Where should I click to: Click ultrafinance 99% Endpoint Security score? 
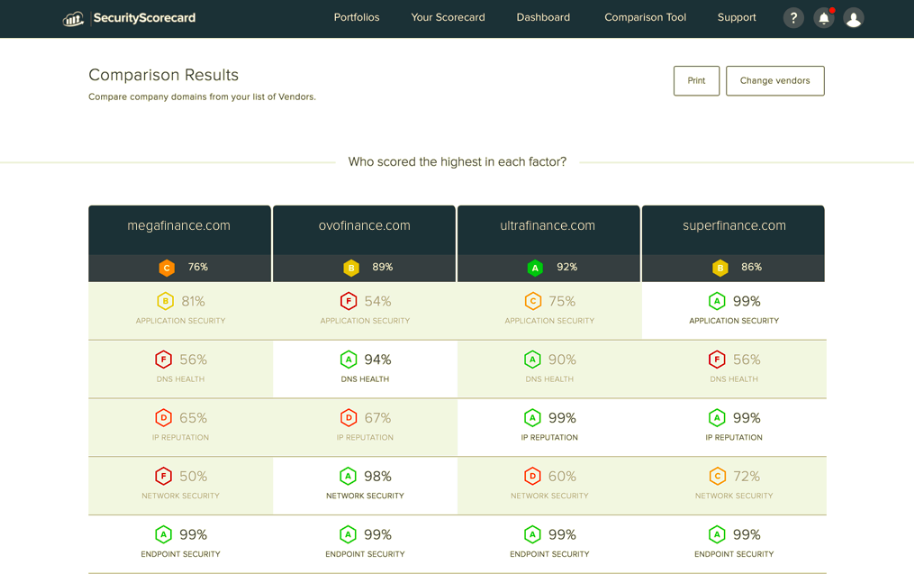pyautogui.click(x=562, y=534)
